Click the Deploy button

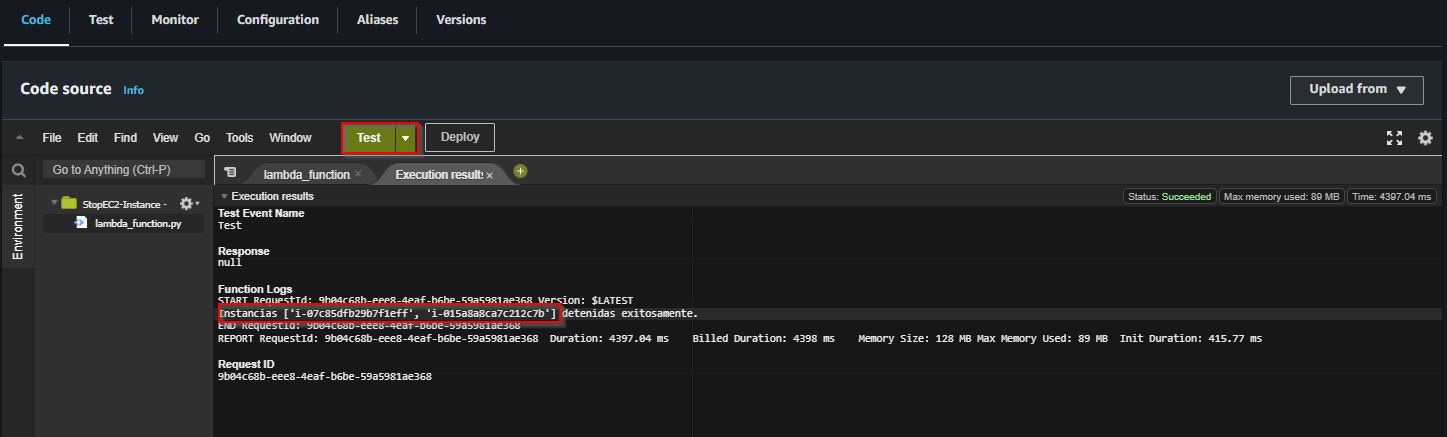tap(460, 138)
